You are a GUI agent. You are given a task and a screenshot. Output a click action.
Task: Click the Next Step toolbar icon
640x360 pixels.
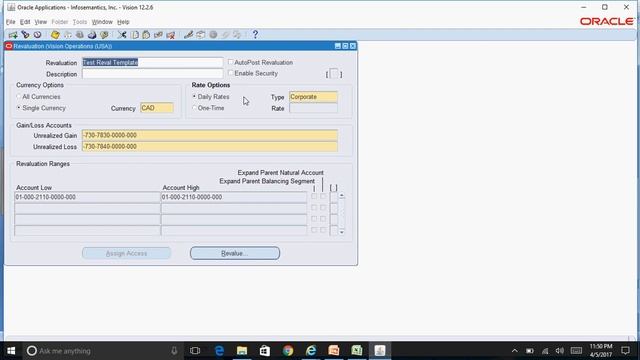[x=67, y=35]
